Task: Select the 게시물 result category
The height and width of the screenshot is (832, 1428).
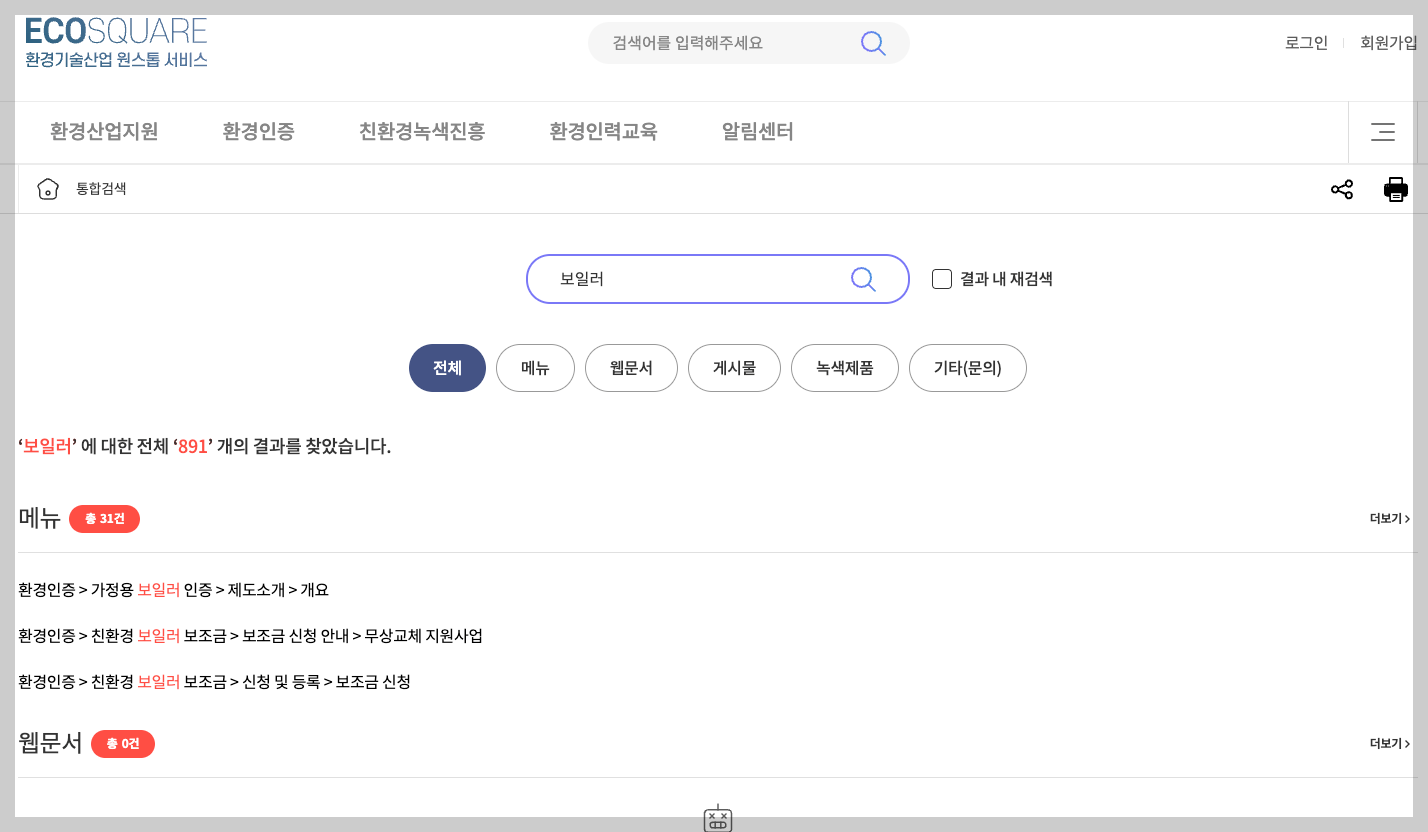Action: click(734, 368)
